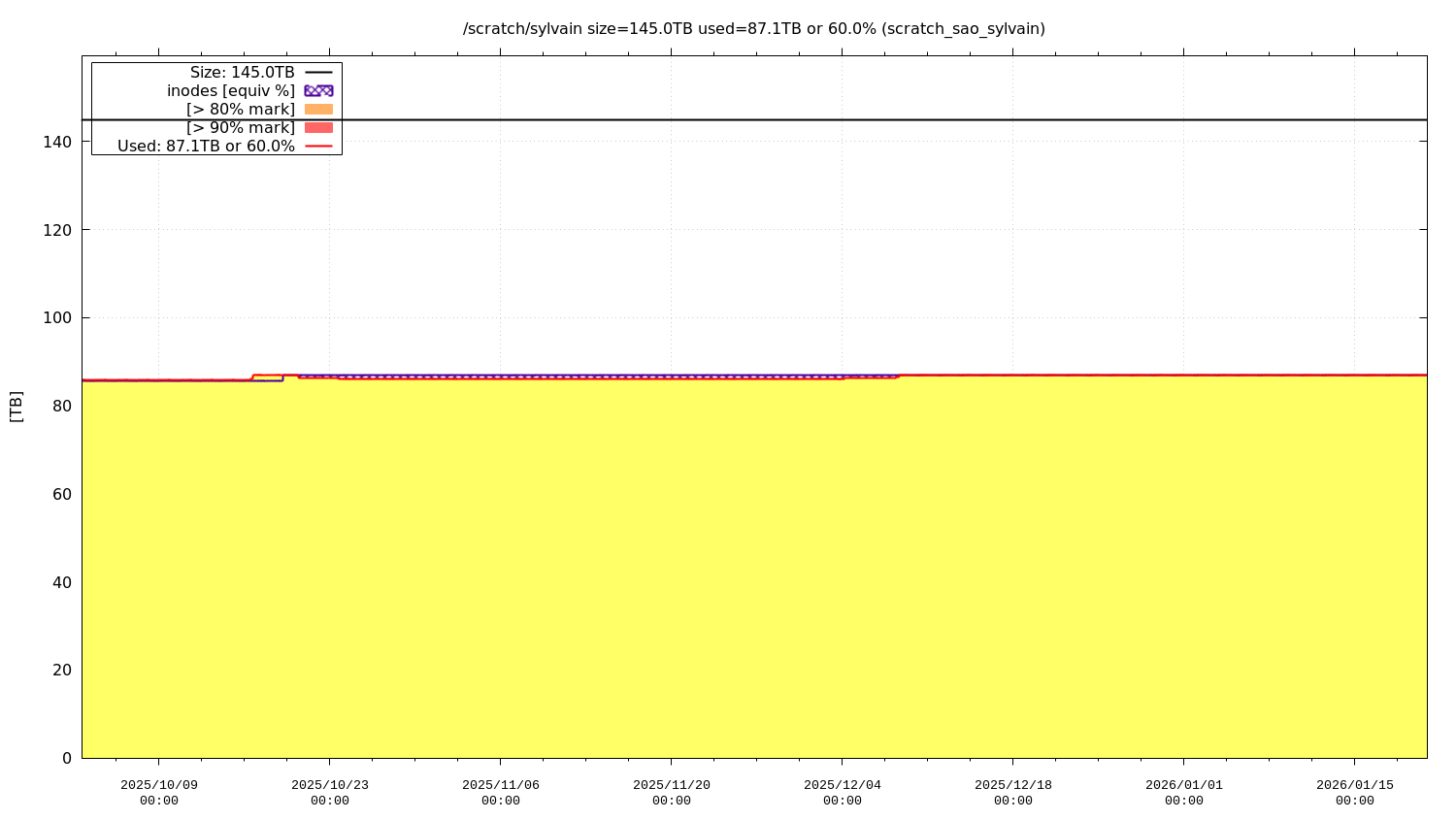The width and height of the screenshot is (1456, 820).
Task: Click the inodes hatched purple legend swatch
Action: (318, 91)
